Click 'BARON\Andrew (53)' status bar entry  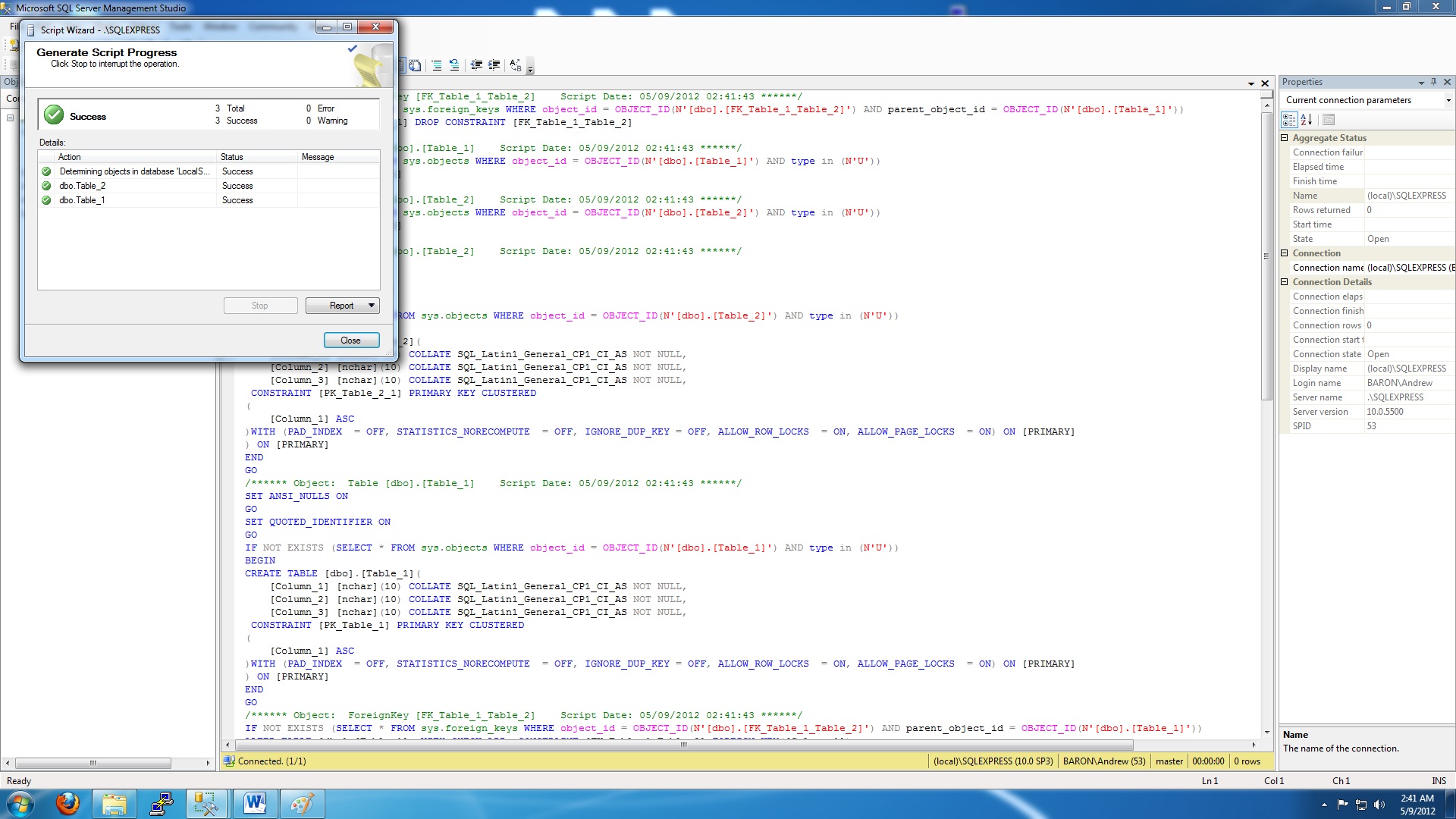pyautogui.click(x=1104, y=761)
